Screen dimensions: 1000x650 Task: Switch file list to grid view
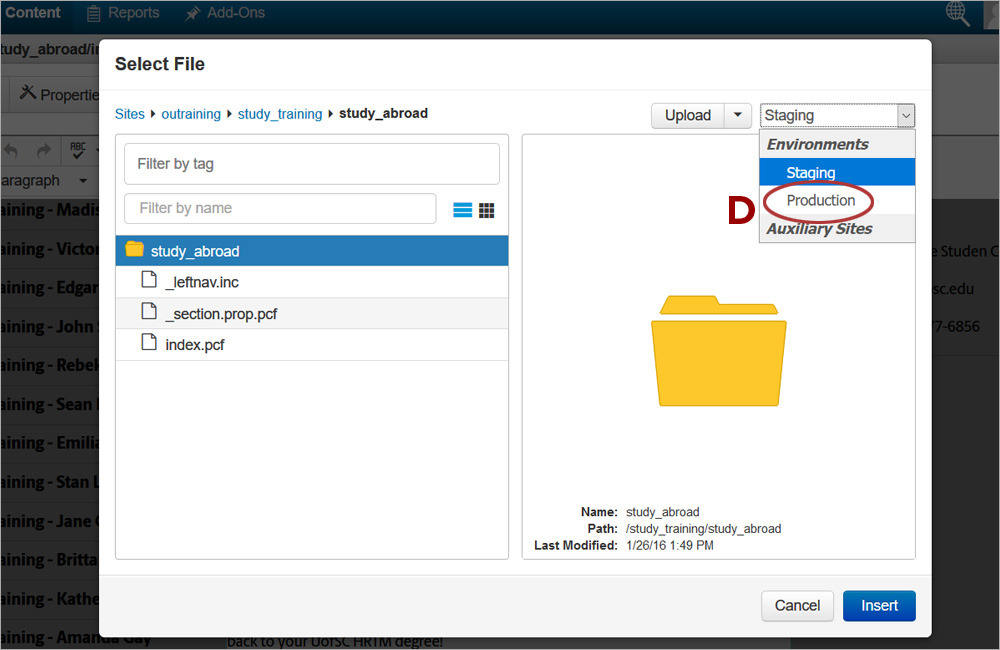[487, 210]
